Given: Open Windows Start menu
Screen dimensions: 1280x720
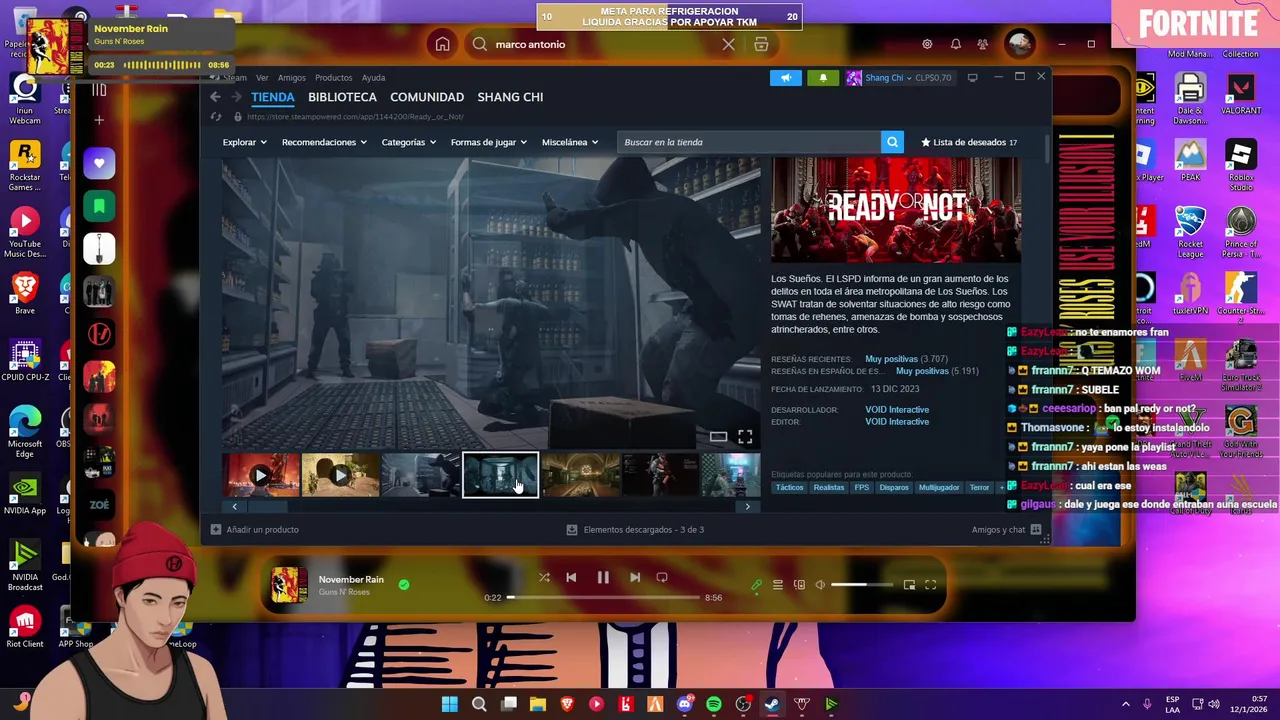Looking at the screenshot, I should pyautogui.click(x=449, y=704).
